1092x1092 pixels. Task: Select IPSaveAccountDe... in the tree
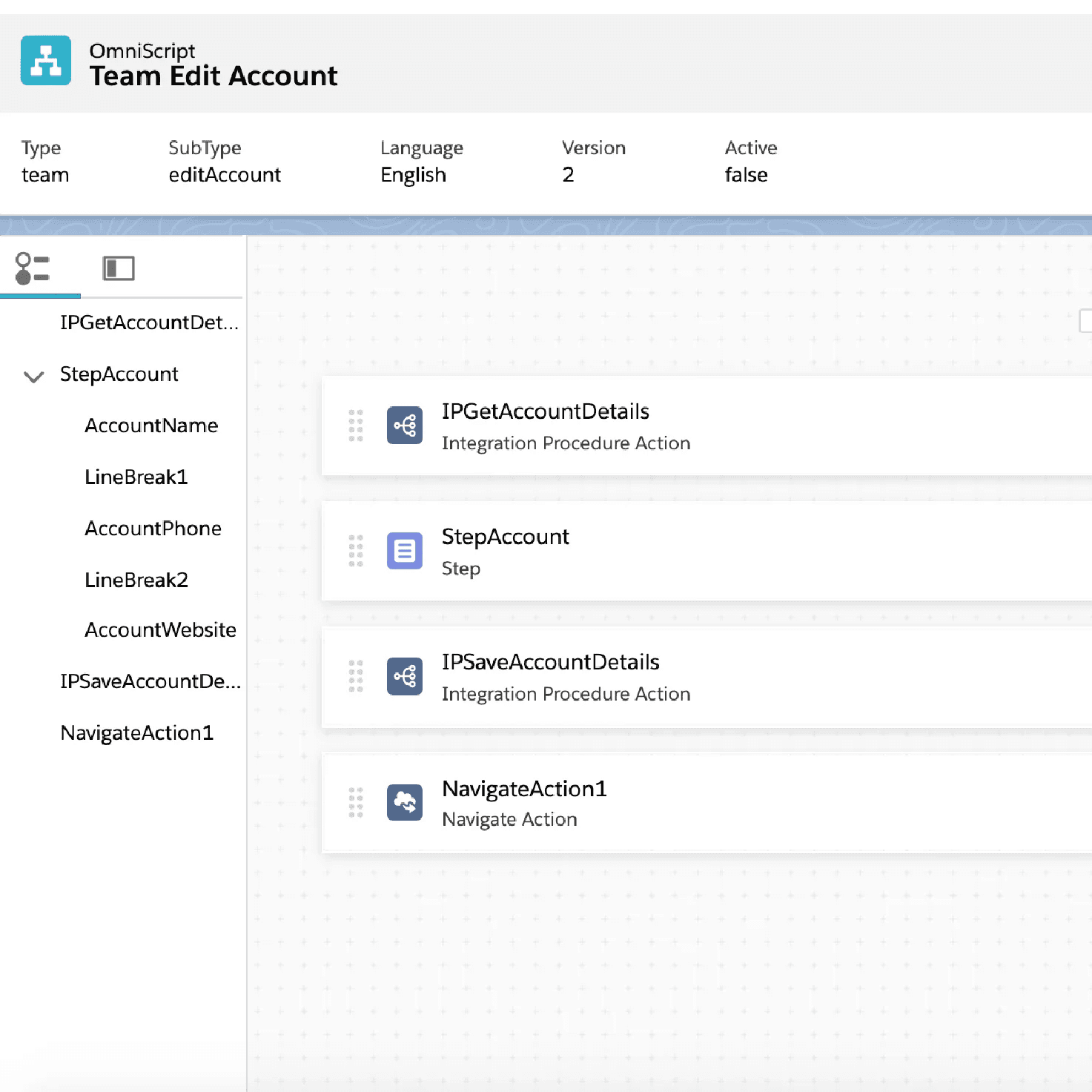(x=150, y=681)
